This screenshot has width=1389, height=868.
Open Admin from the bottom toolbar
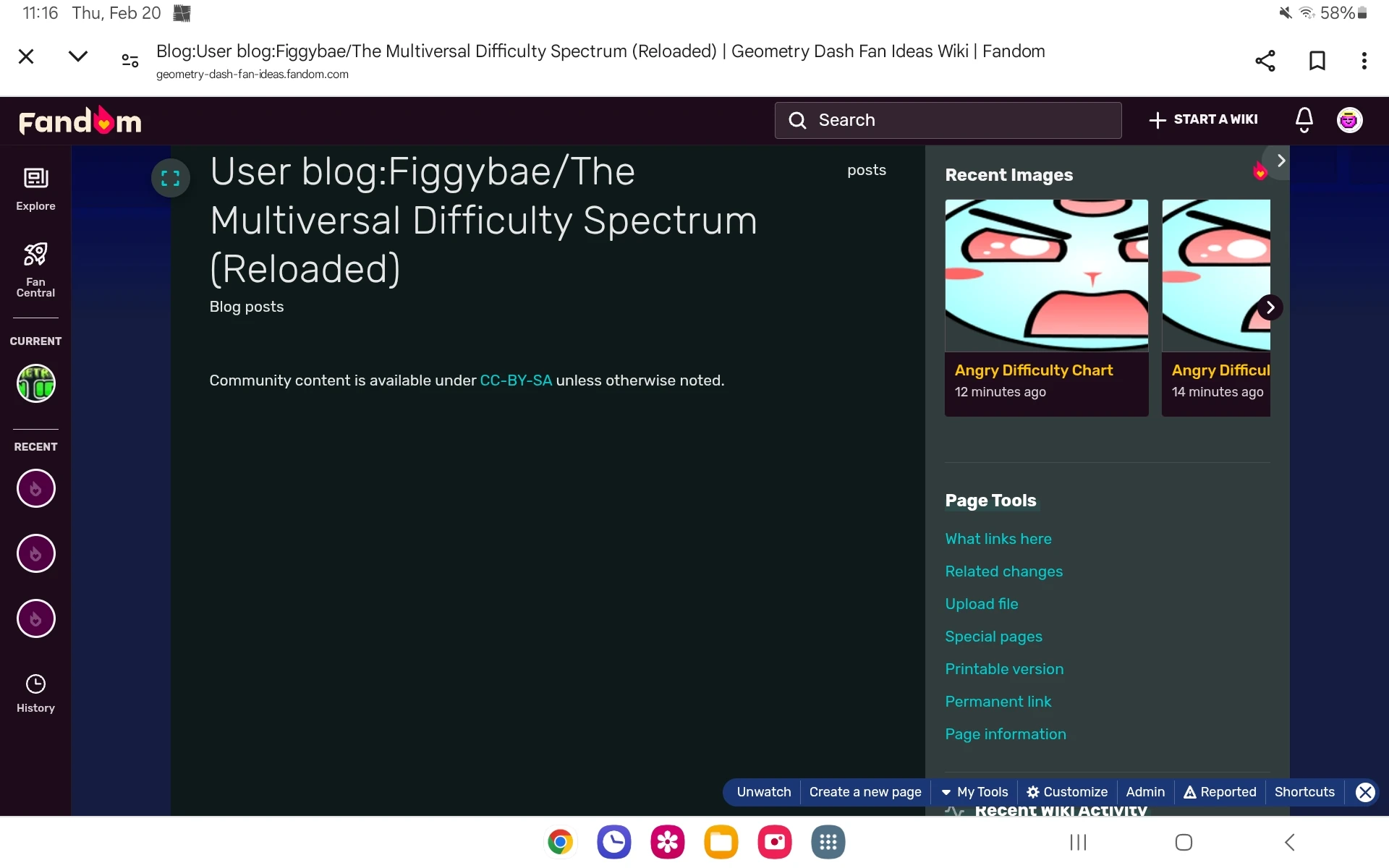click(1145, 792)
